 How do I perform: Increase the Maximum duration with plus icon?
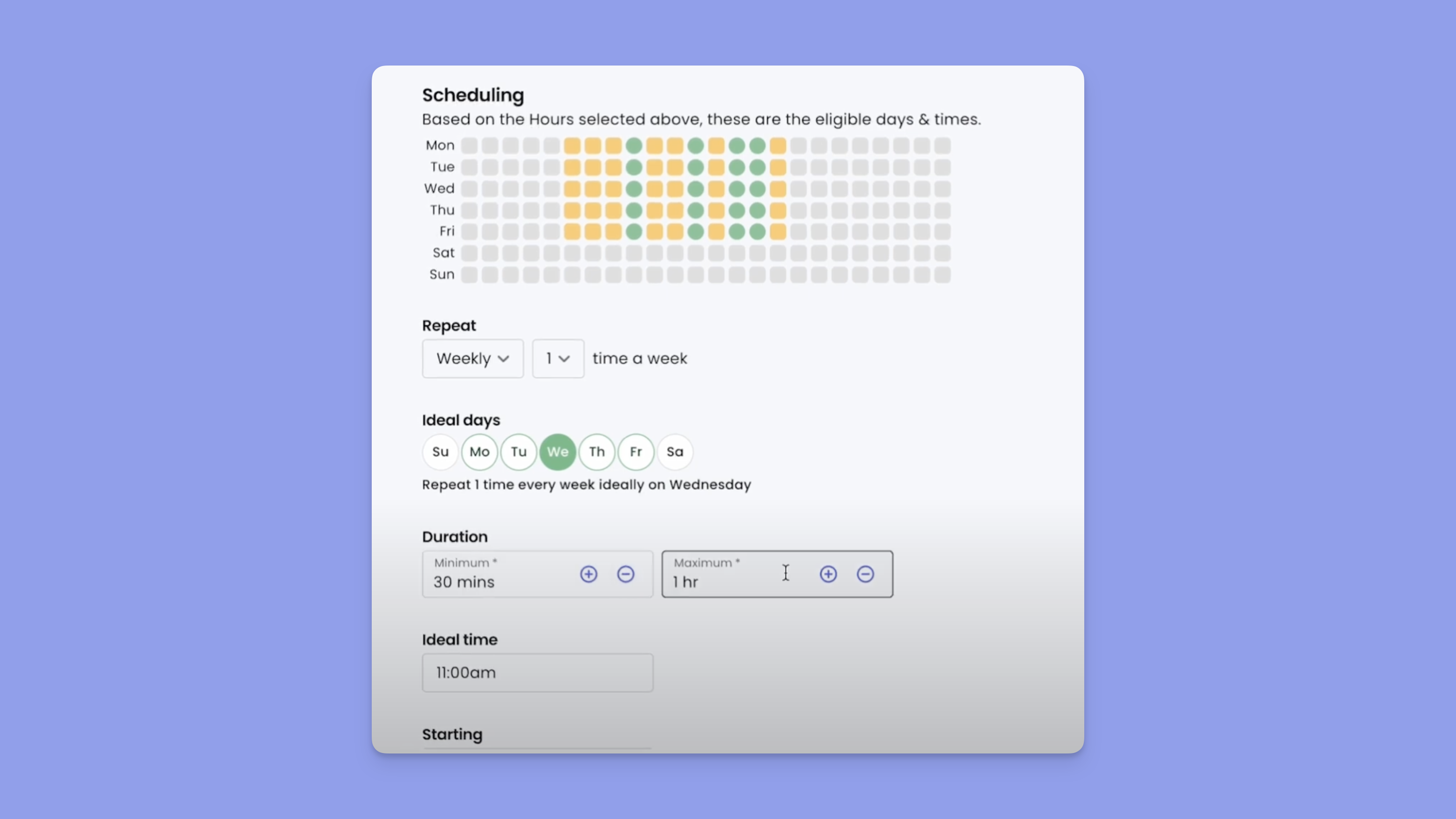coord(828,574)
